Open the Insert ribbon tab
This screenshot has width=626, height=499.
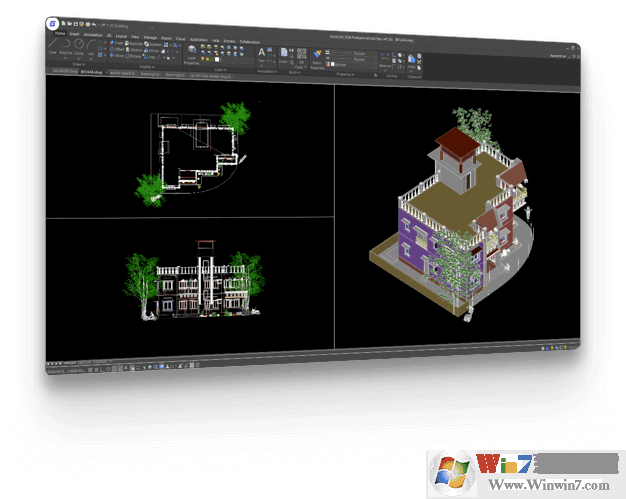pyautogui.click(x=75, y=33)
